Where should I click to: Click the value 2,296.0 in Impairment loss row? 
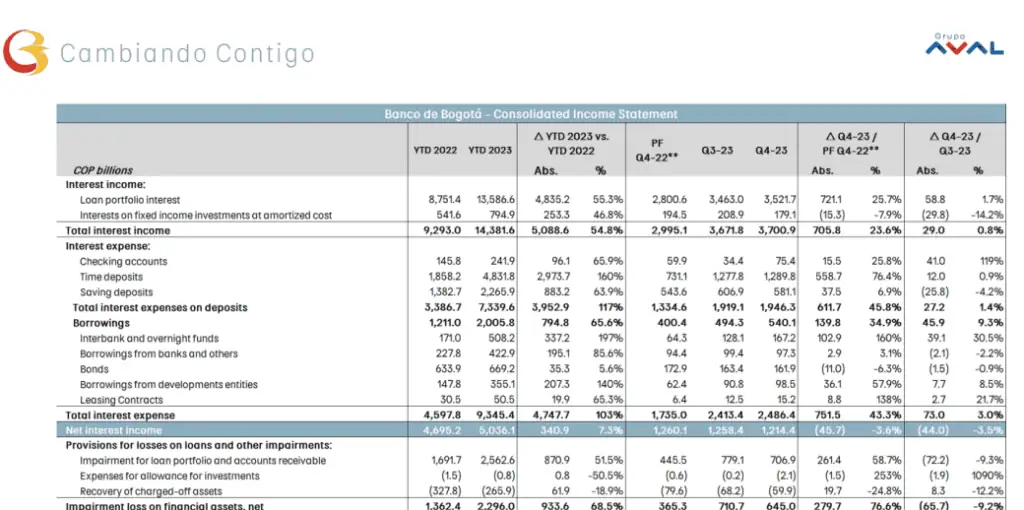[494, 505]
